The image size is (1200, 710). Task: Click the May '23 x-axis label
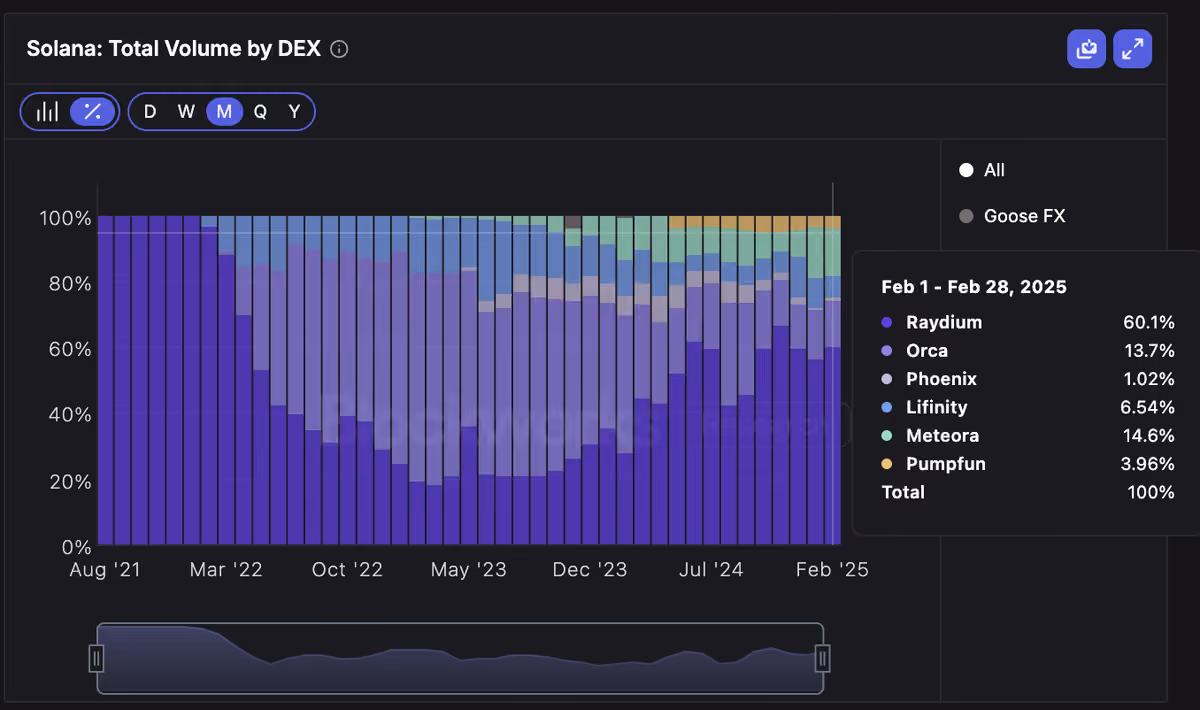click(468, 570)
